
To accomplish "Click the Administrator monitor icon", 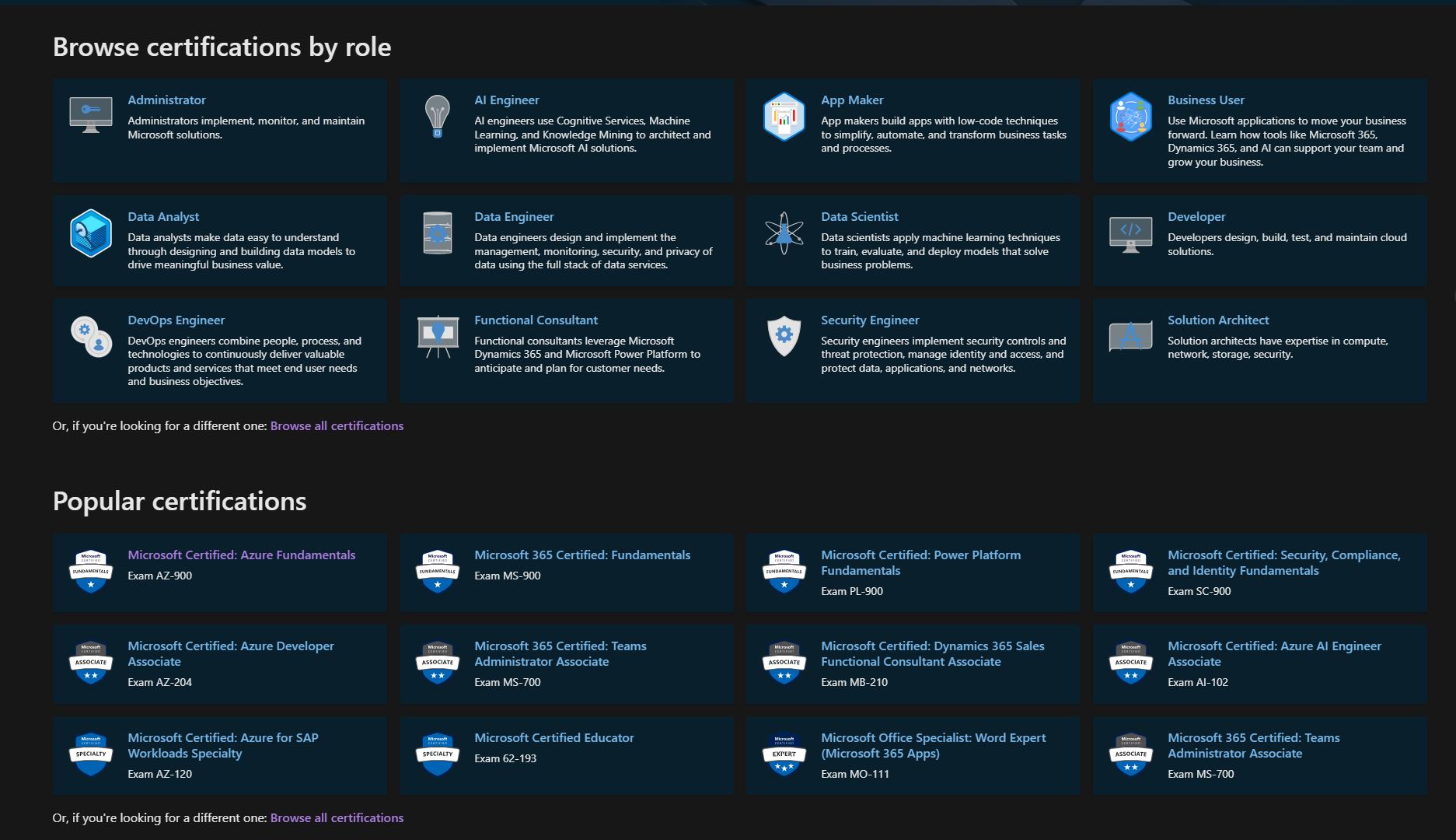I will click(91, 115).
